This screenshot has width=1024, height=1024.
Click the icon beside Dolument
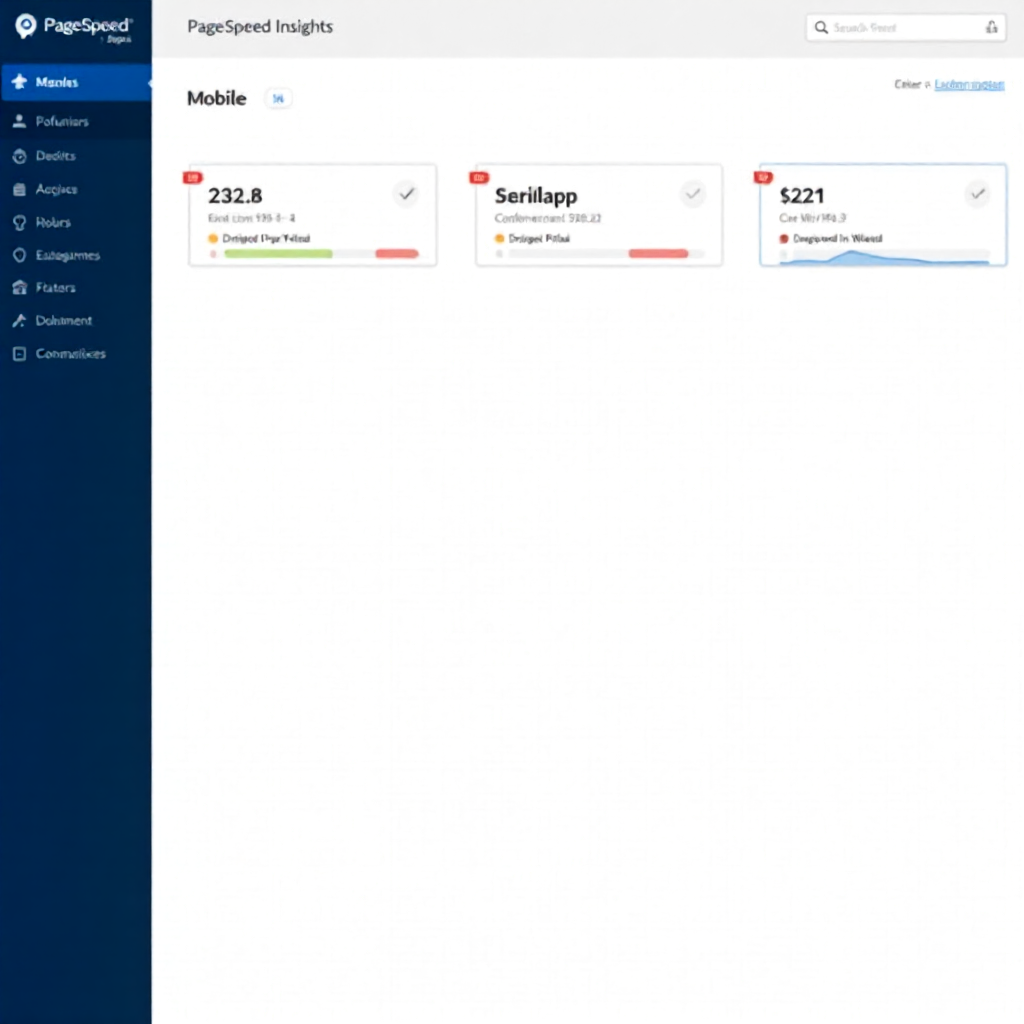20,321
